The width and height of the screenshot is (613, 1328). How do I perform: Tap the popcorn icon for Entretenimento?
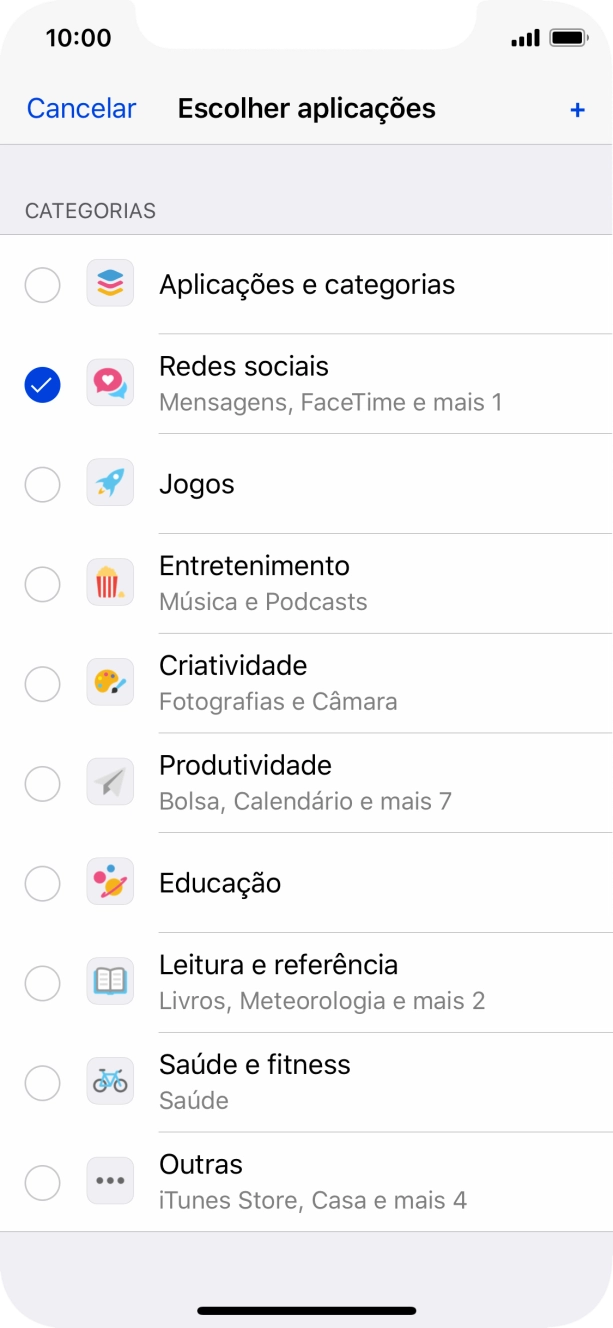(x=110, y=582)
